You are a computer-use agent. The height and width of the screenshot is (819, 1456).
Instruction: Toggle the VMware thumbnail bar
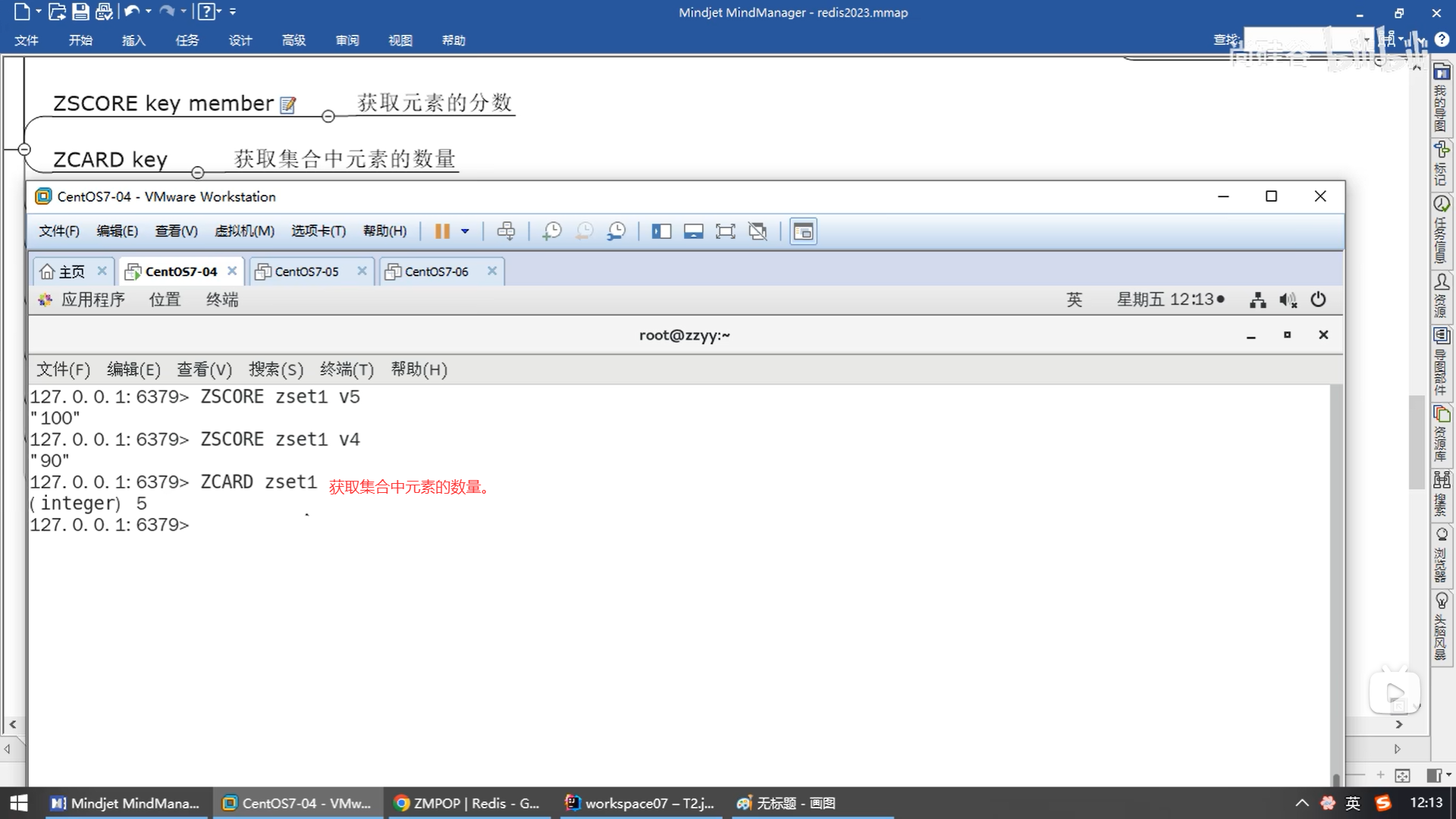(x=693, y=231)
